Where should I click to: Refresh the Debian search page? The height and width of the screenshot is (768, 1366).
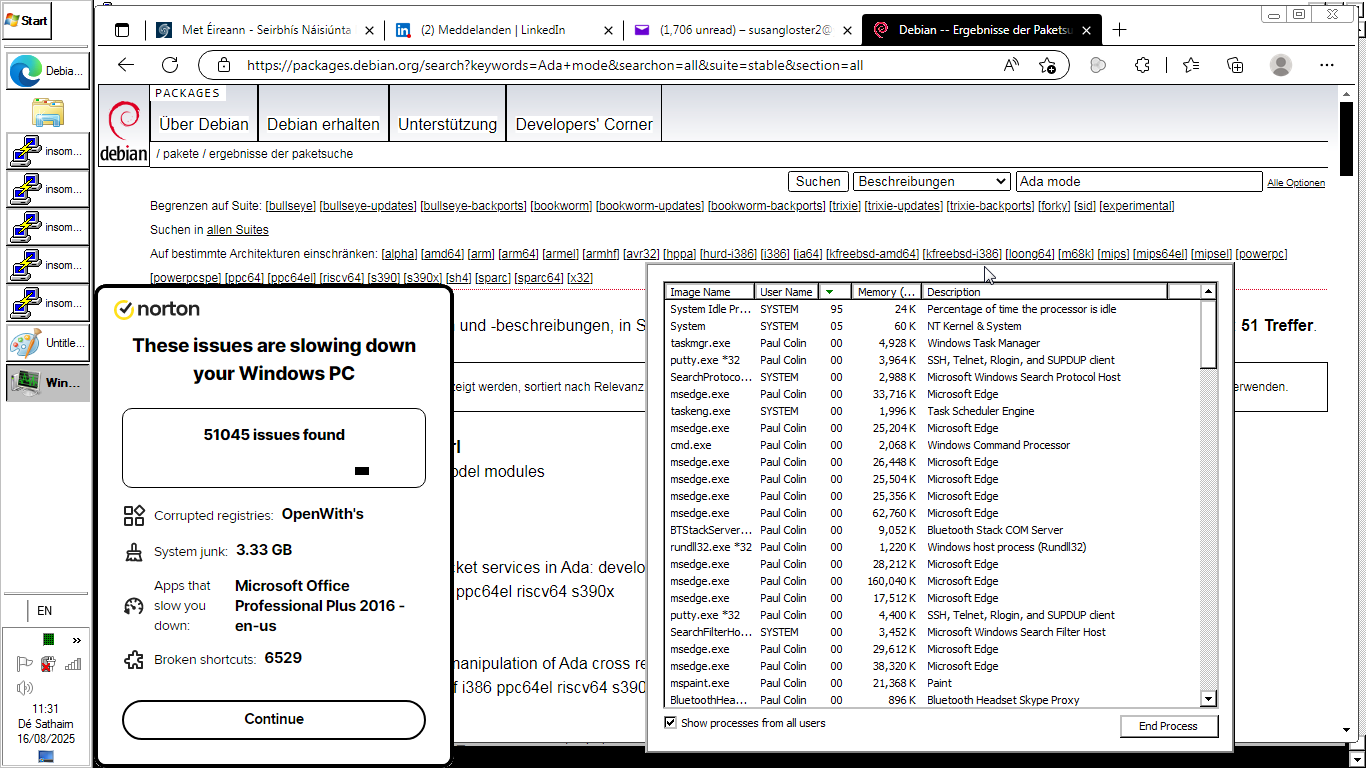point(170,65)
